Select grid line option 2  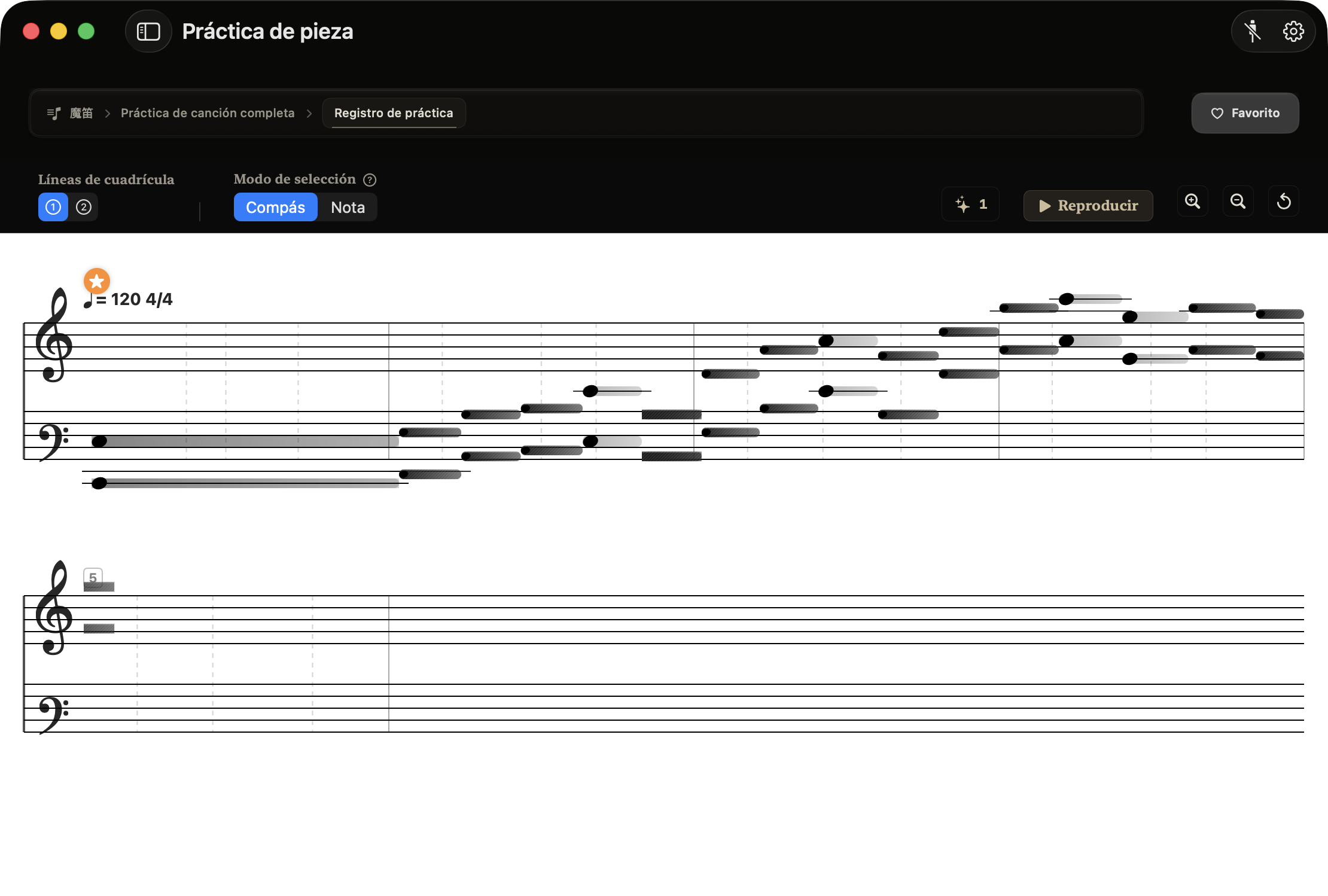pos(84,207)
